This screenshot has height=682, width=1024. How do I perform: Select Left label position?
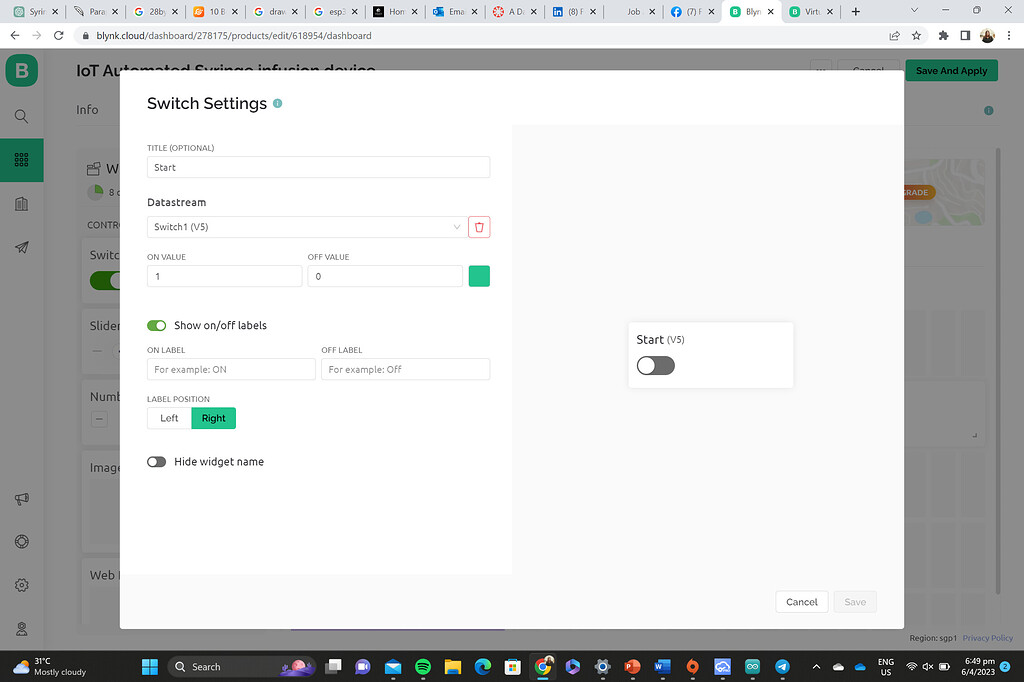(x=169, y=418)
